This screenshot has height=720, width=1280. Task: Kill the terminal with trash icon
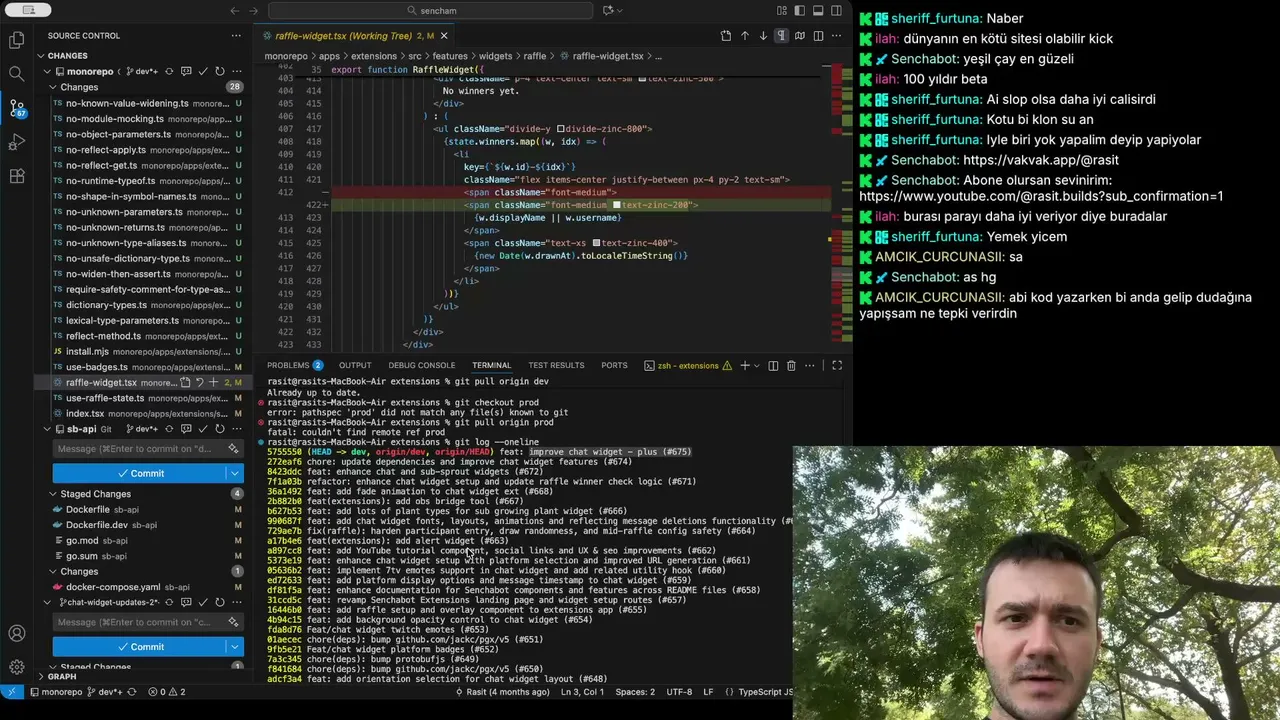[791, 366]
